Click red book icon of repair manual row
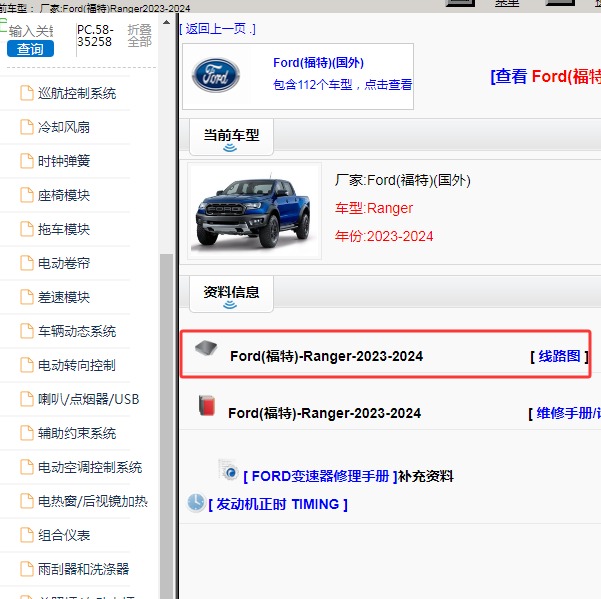This screenshot has width=601, height=599. 207,405
